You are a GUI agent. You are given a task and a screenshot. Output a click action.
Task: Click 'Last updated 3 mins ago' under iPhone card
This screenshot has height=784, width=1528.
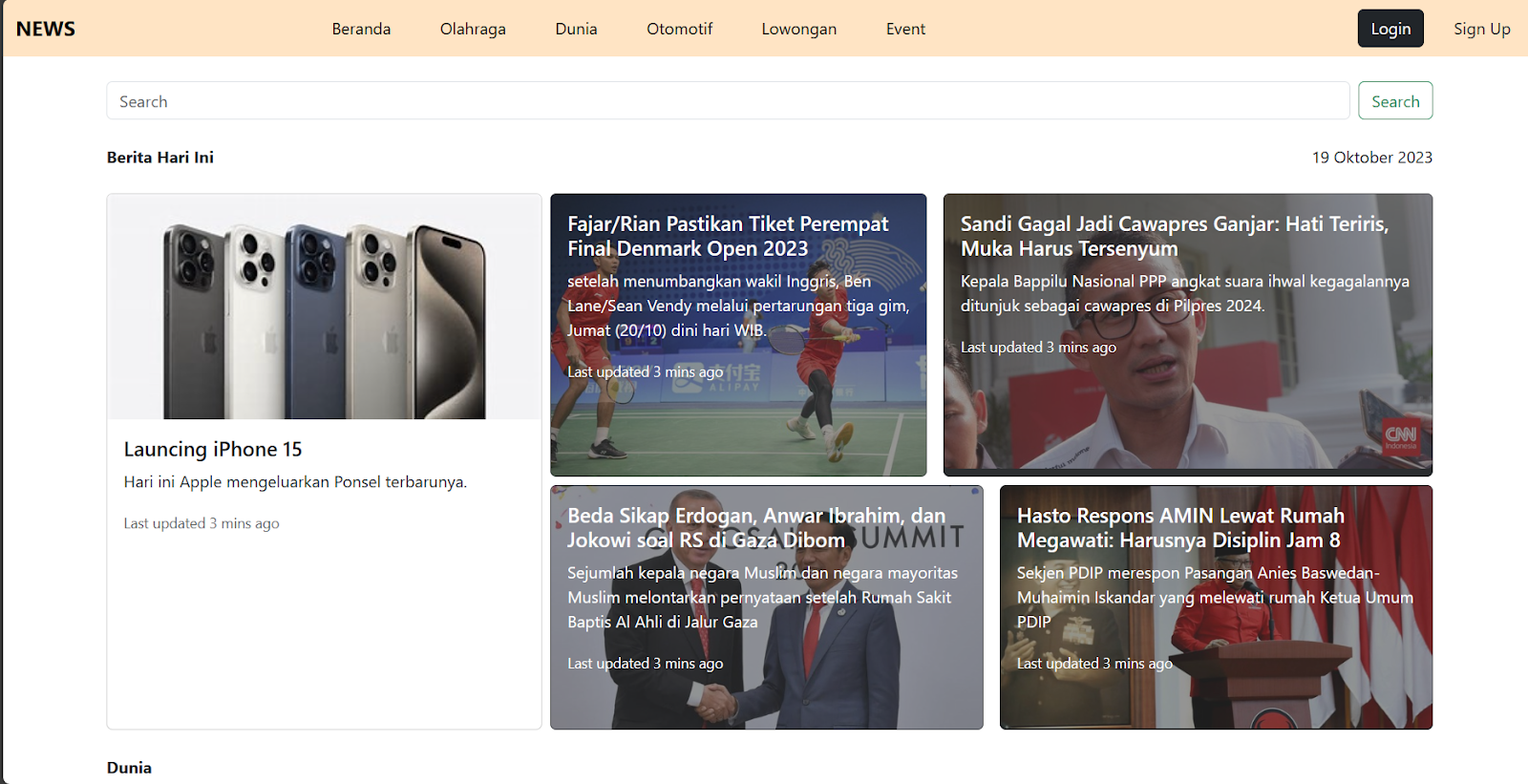click(x=202, y=523)
